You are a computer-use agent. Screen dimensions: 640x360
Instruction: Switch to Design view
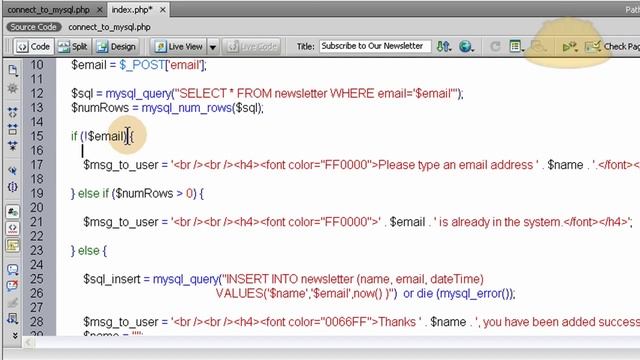[x=116, y=47]
